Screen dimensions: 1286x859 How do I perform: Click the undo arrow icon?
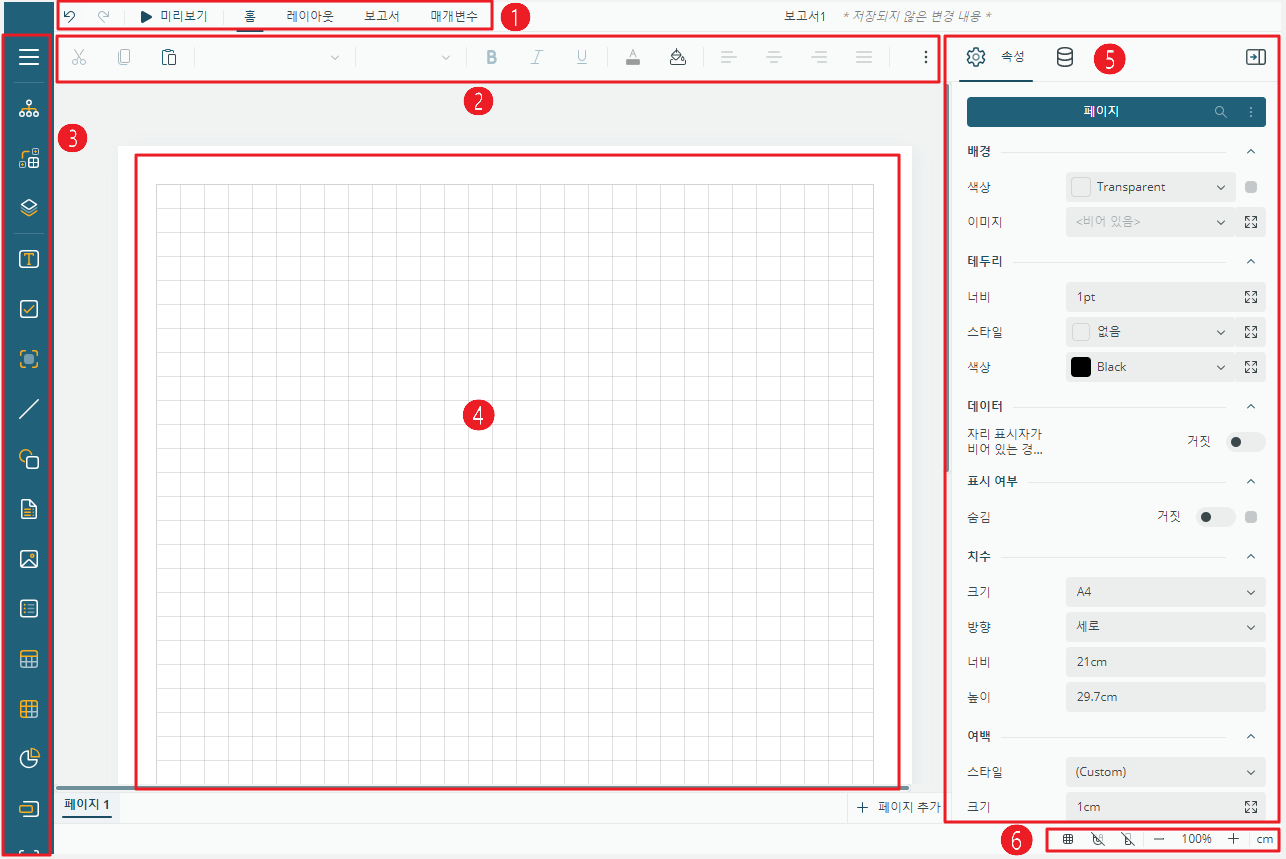coord(69,17)
